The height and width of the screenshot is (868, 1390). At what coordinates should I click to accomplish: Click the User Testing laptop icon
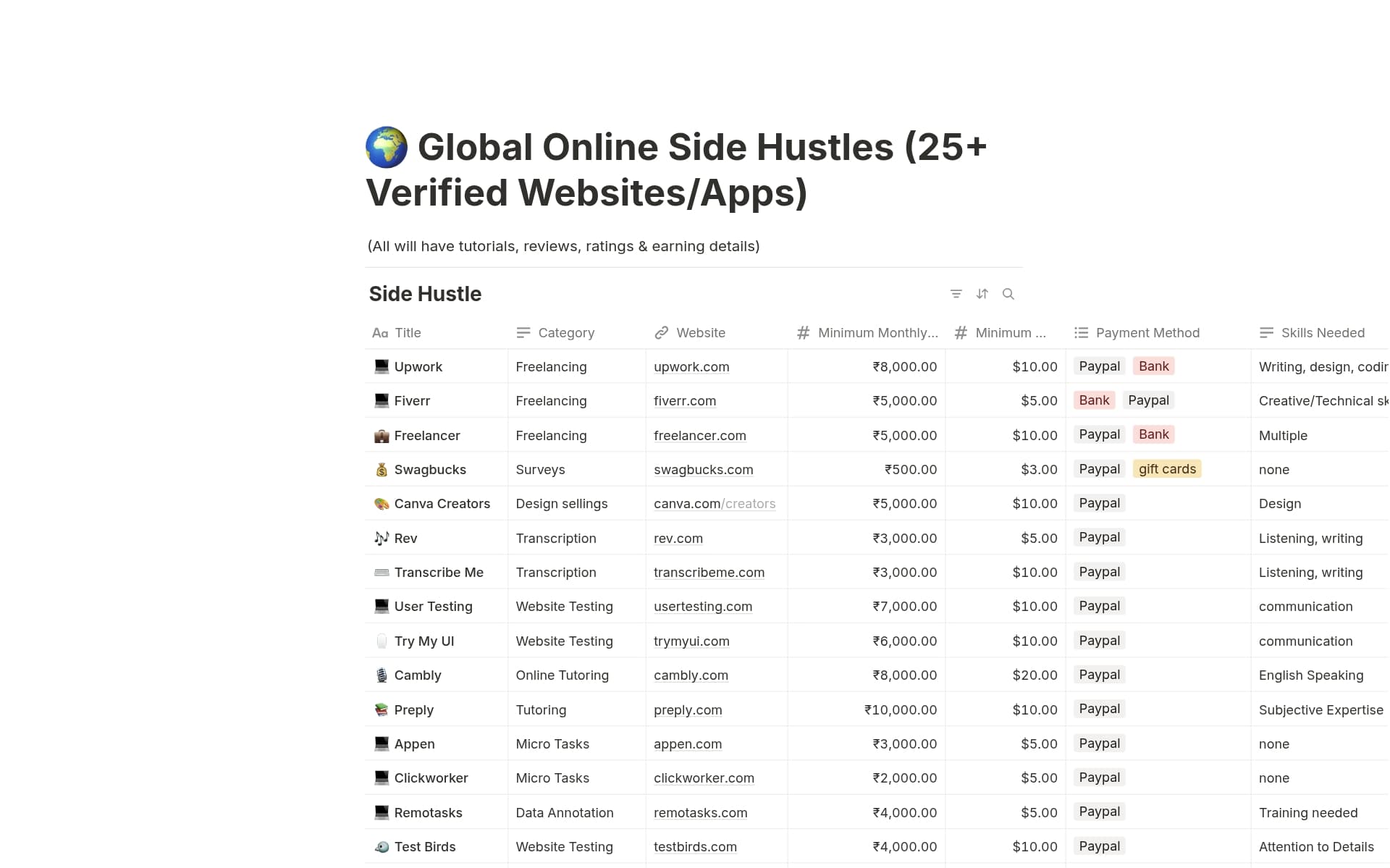click(382, 606)
